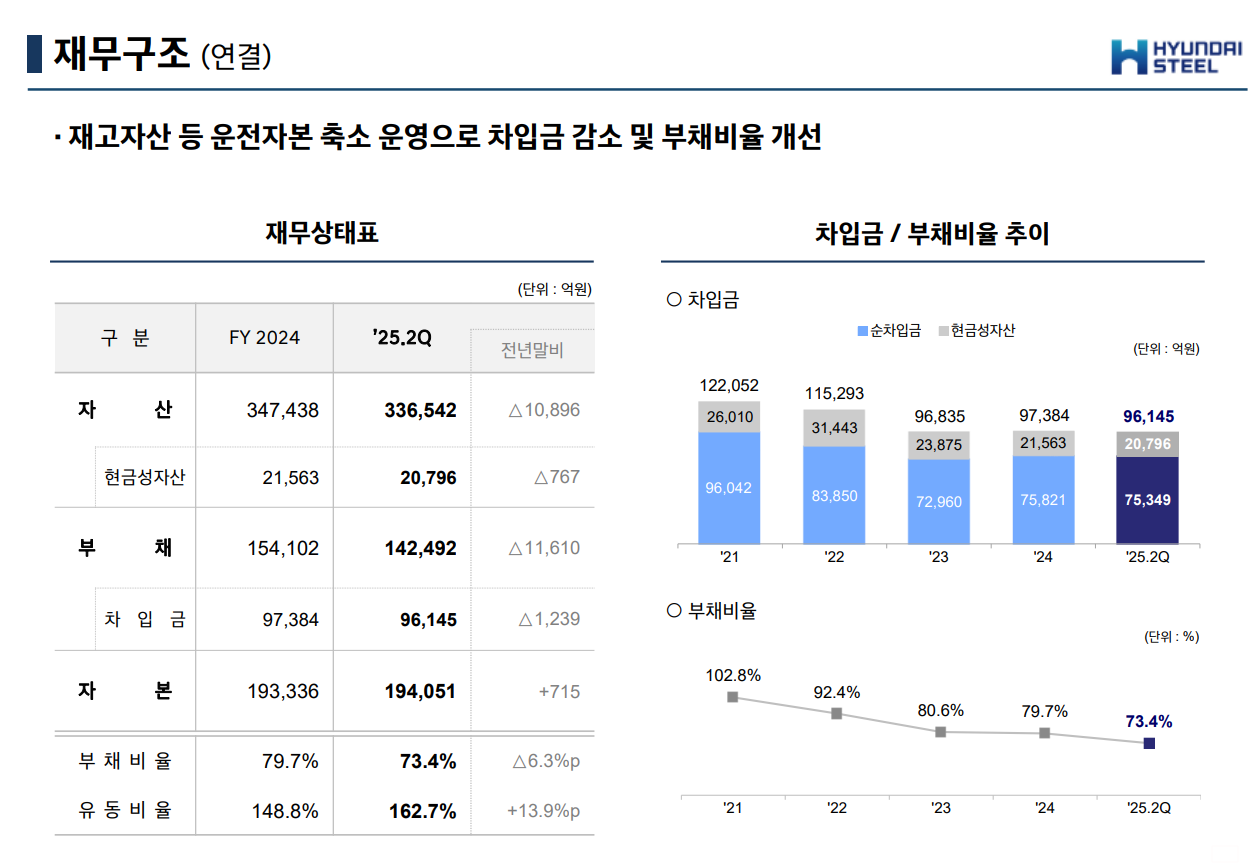Select the 92.4% marker for '22
Screen dimensions: 1255x868
click(836, 714)
